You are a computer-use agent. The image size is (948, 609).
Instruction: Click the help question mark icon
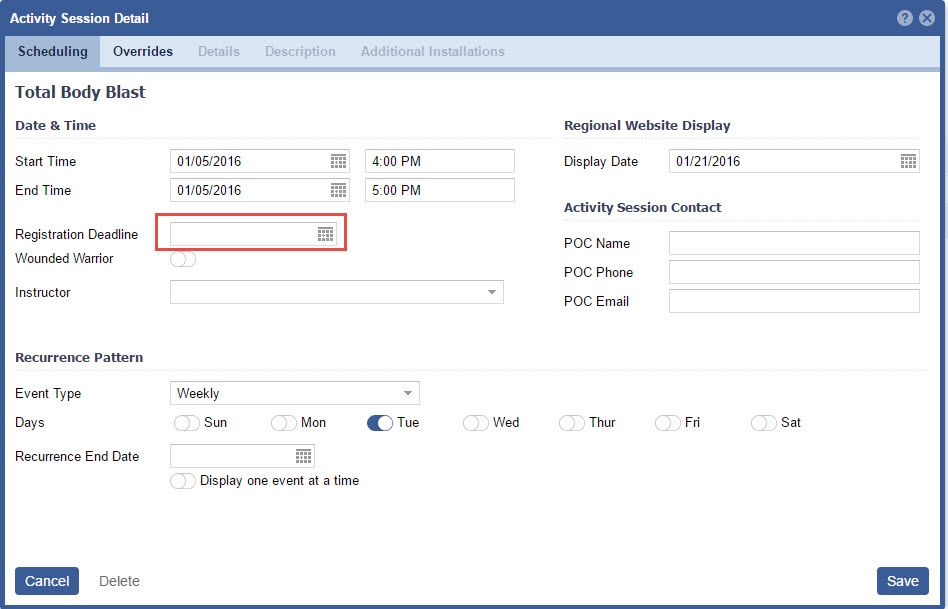click(905, 18)
